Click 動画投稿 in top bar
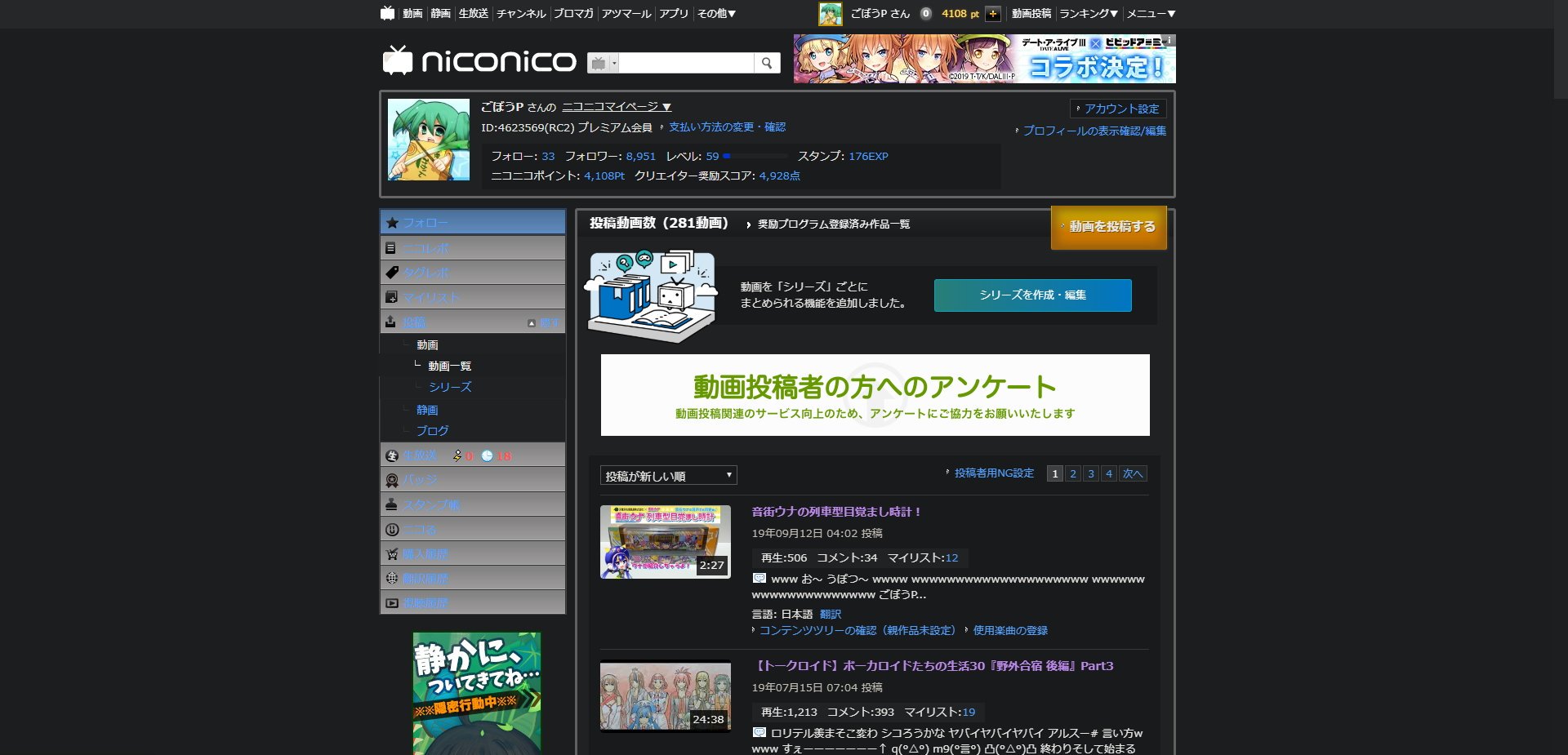 [x=1031, y=13]
